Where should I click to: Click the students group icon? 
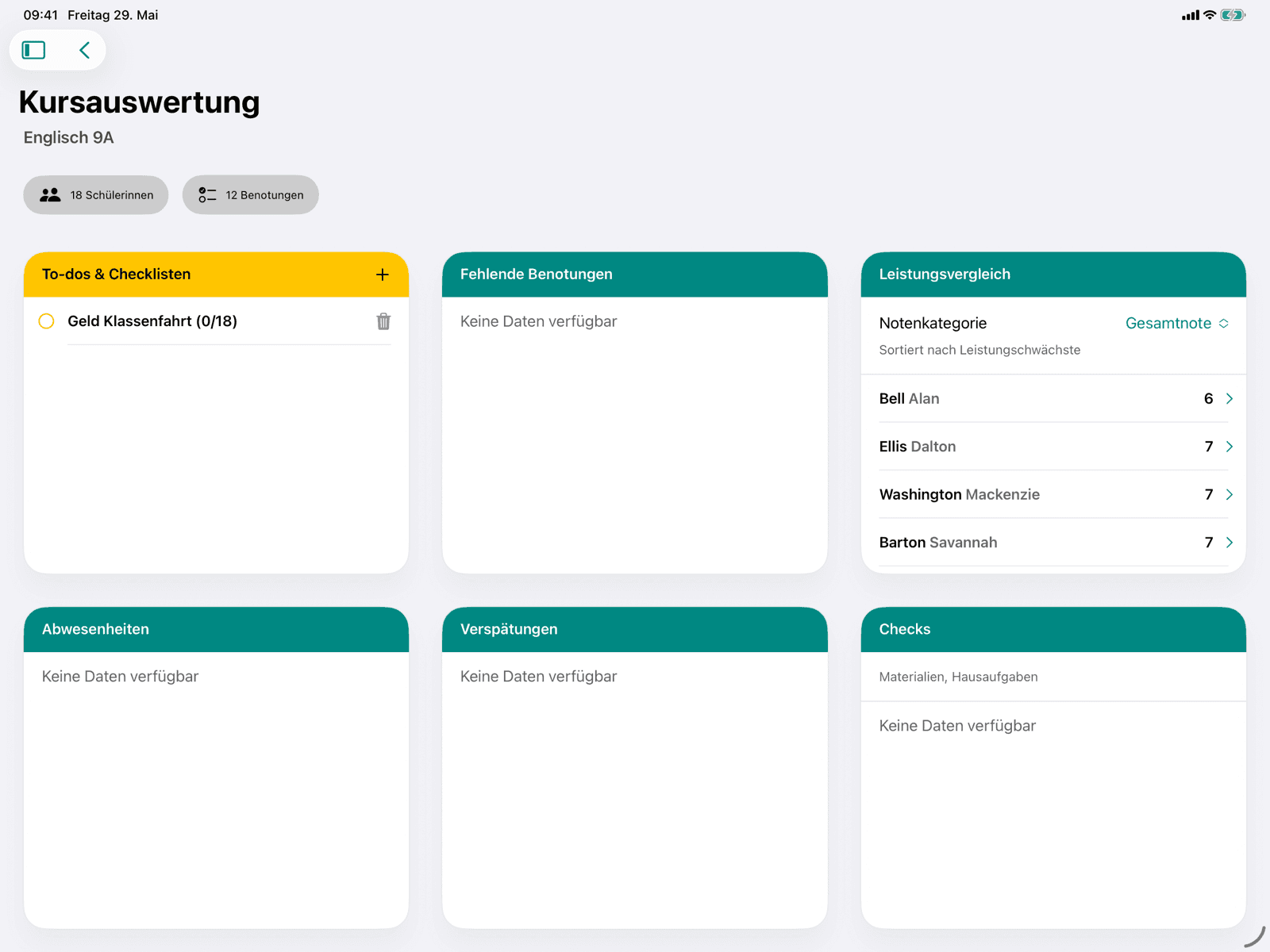coord(50,195)
